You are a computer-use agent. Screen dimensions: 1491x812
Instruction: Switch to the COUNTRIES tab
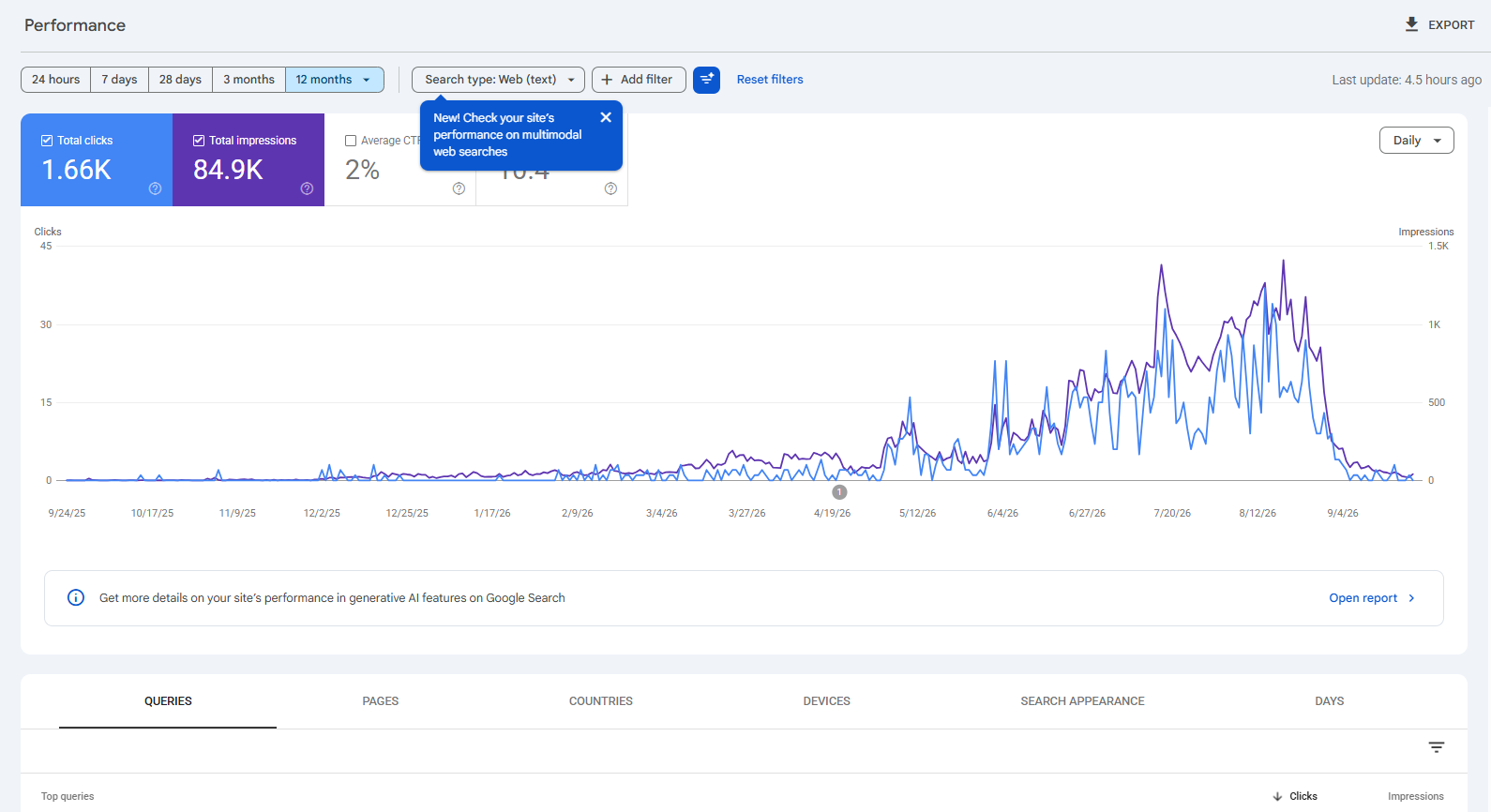pyautogui.click(x=601, y=701)
